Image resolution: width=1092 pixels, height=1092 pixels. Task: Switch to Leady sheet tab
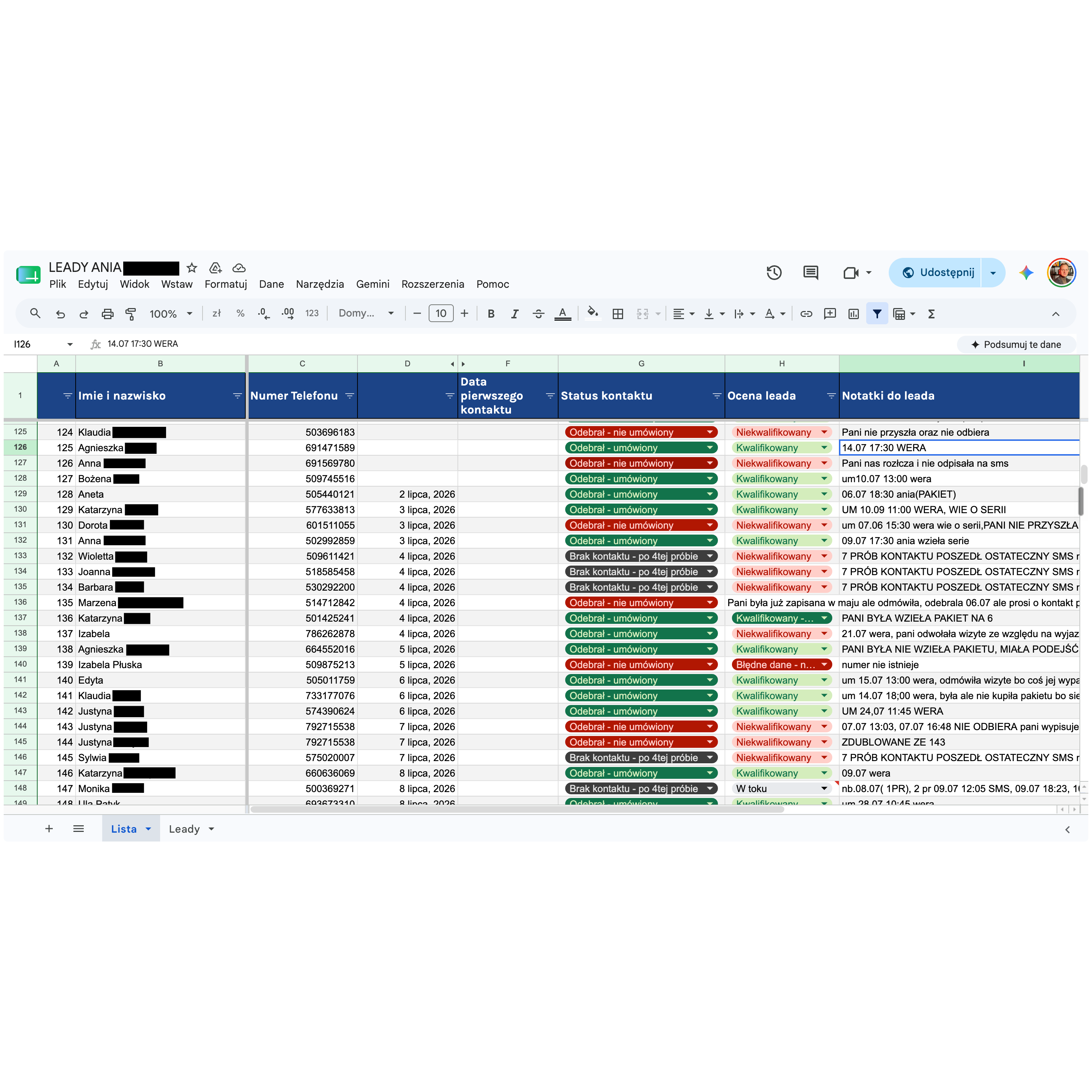(184, 829)
